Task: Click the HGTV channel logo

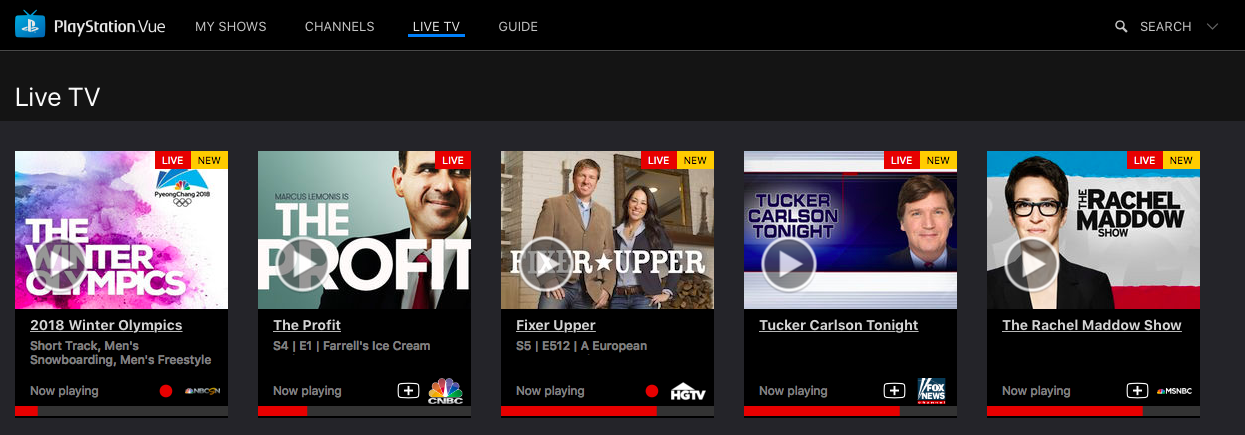Action: coord(688,391)
